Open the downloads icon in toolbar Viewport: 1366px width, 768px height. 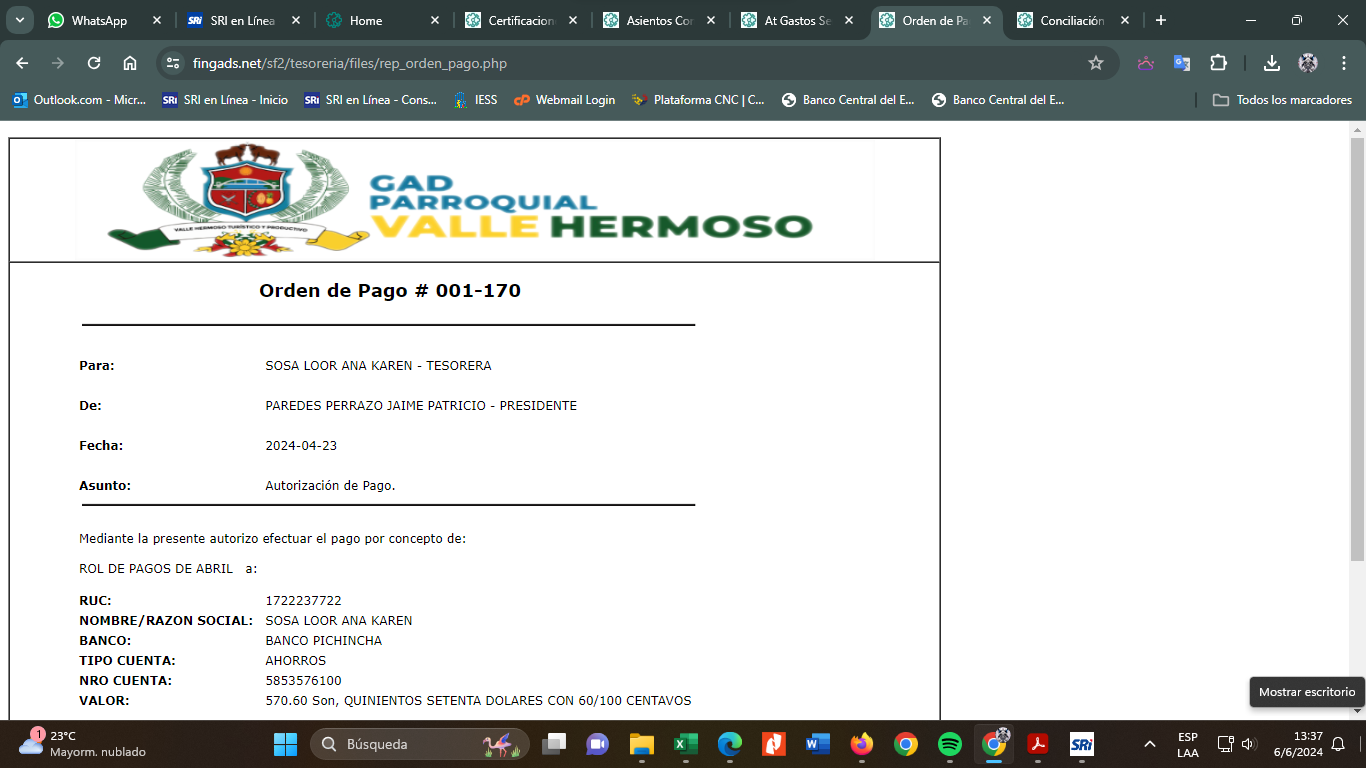pyautogui.click(x=1271, y=63)
